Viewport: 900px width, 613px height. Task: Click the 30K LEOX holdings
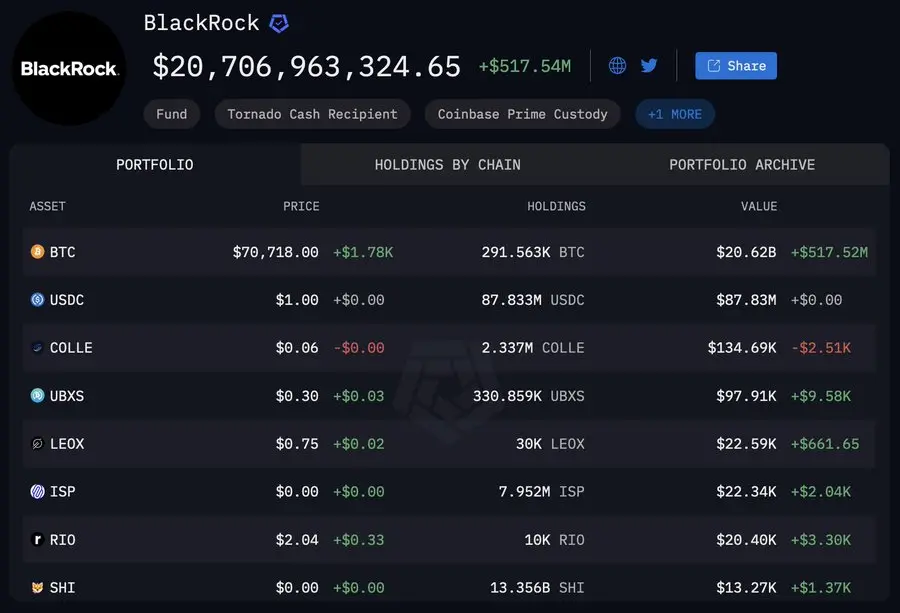pos(550,444)
